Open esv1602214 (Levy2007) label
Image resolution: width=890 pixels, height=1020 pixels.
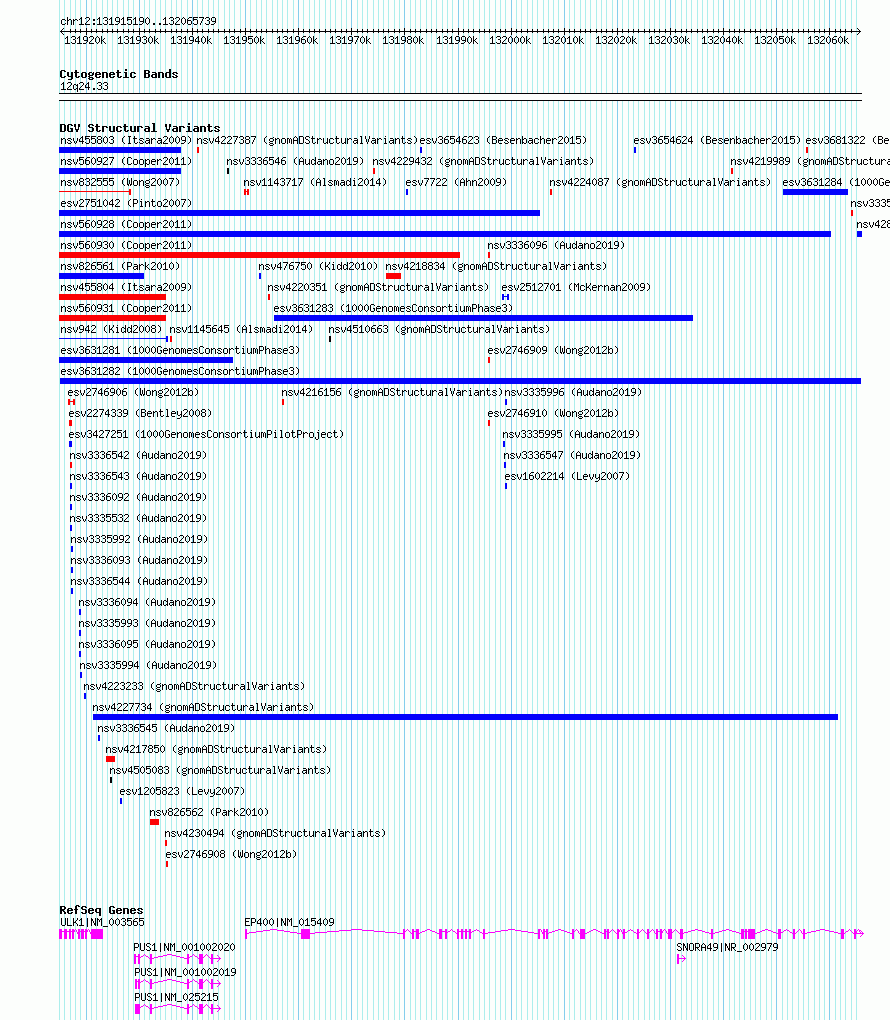[x=567, y=476]
